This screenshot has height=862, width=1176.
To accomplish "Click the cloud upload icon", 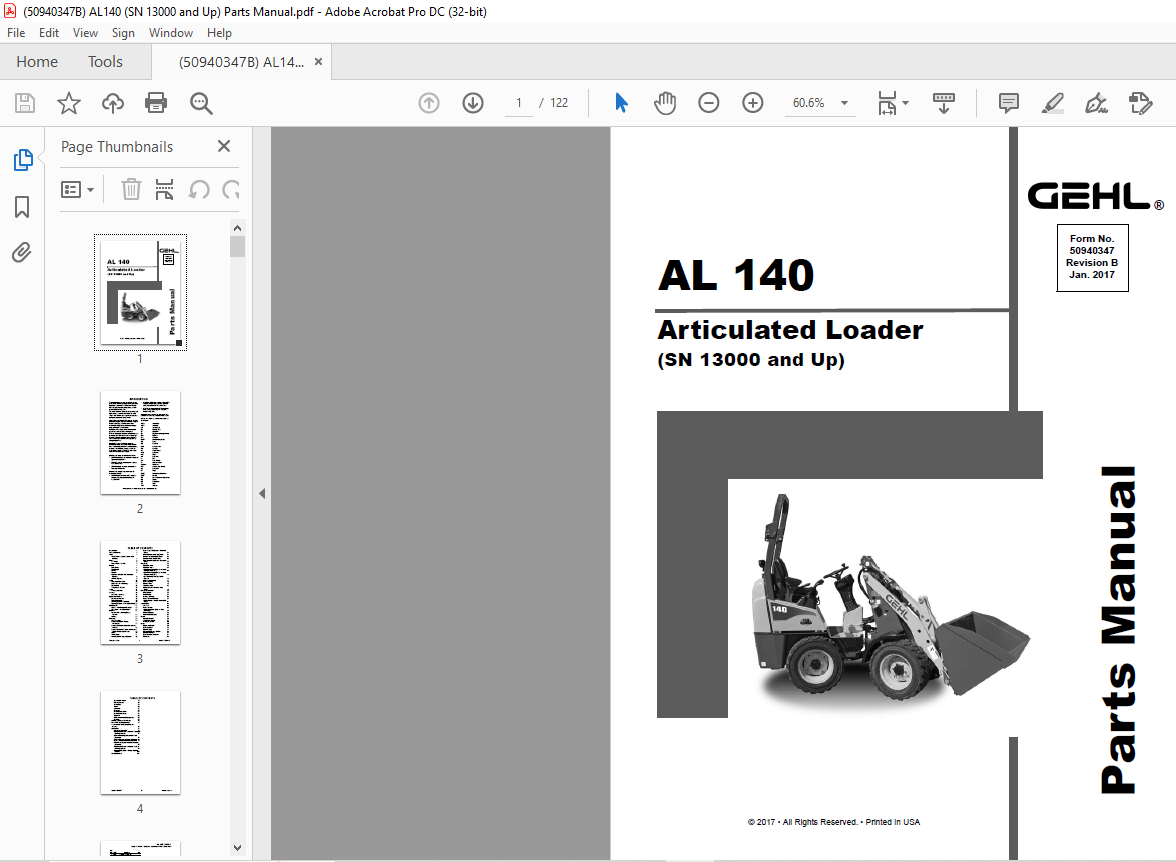I will (x=112, y=103).
